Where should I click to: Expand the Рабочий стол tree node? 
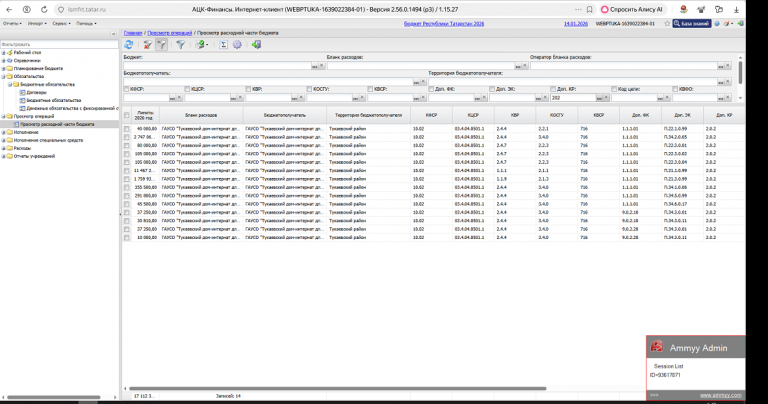tap(3, 52)
